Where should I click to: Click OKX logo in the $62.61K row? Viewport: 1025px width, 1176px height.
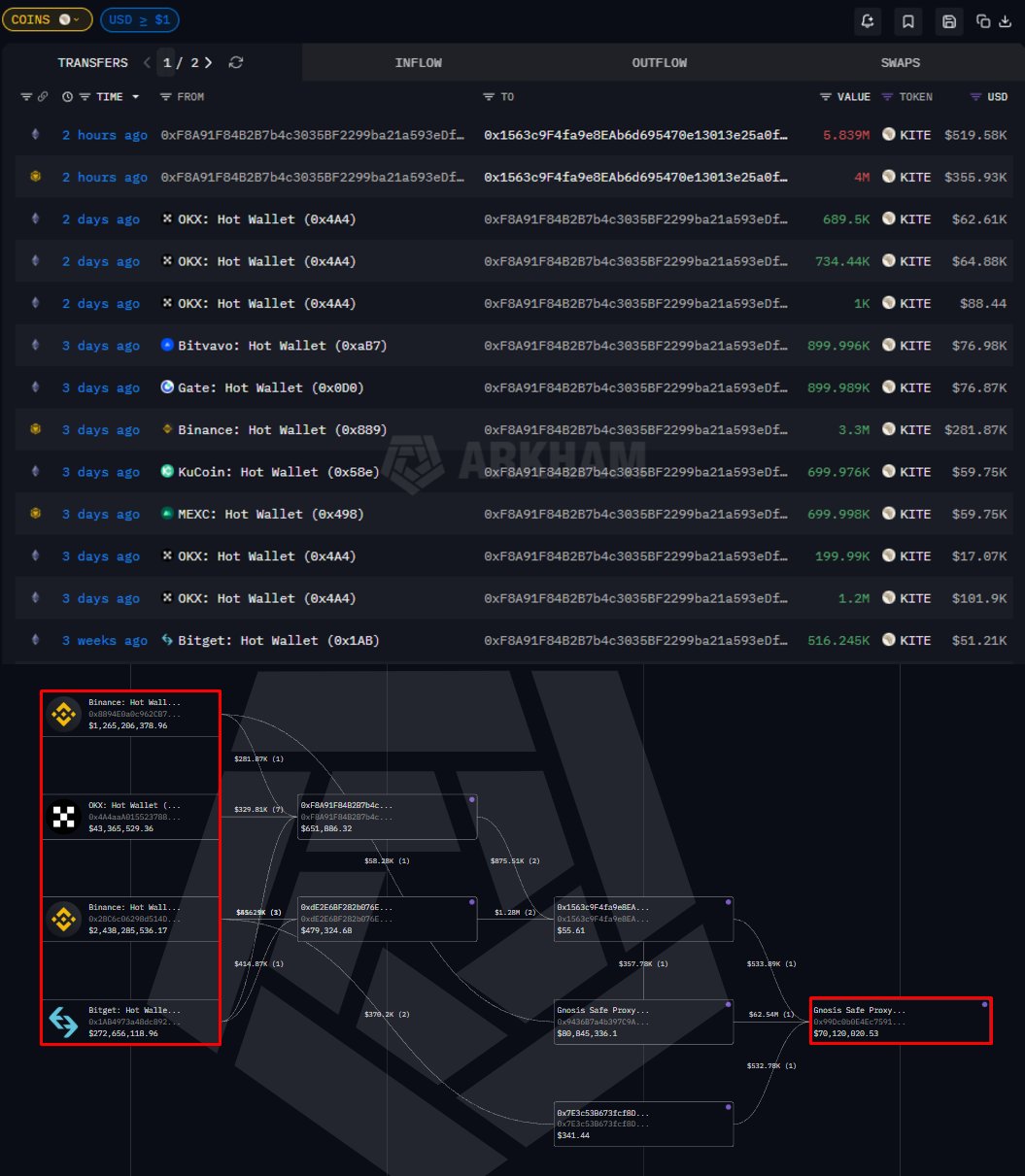tap(167, 219)
